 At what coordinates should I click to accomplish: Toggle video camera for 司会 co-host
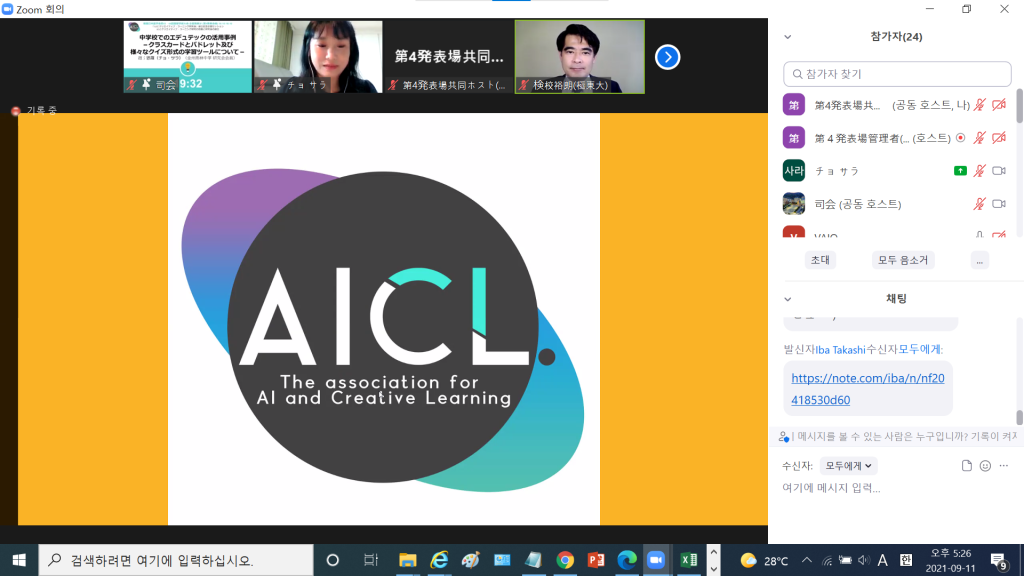tap(999, 204)
